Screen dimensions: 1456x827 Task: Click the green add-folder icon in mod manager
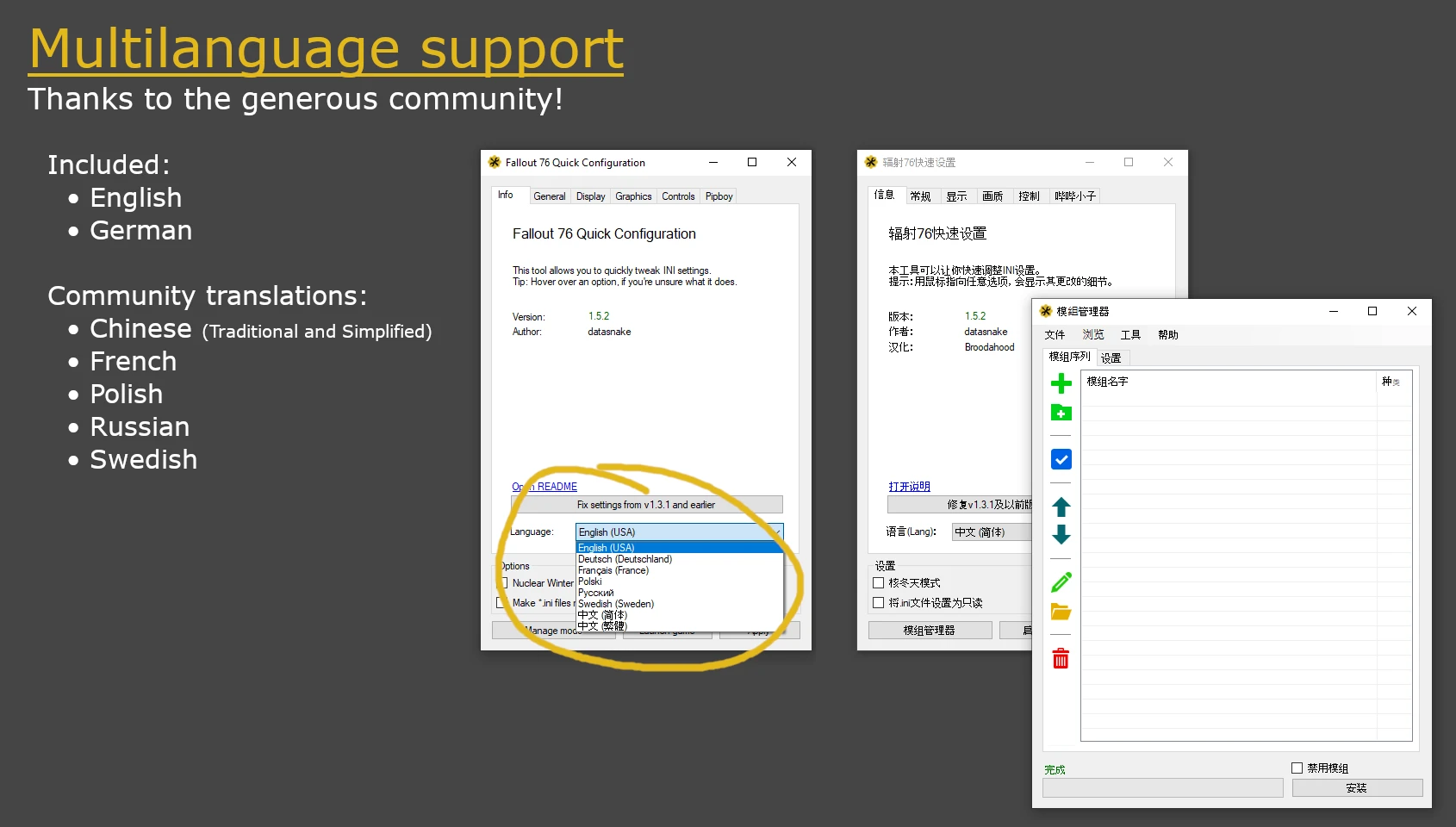click(x=1061, y=413)
